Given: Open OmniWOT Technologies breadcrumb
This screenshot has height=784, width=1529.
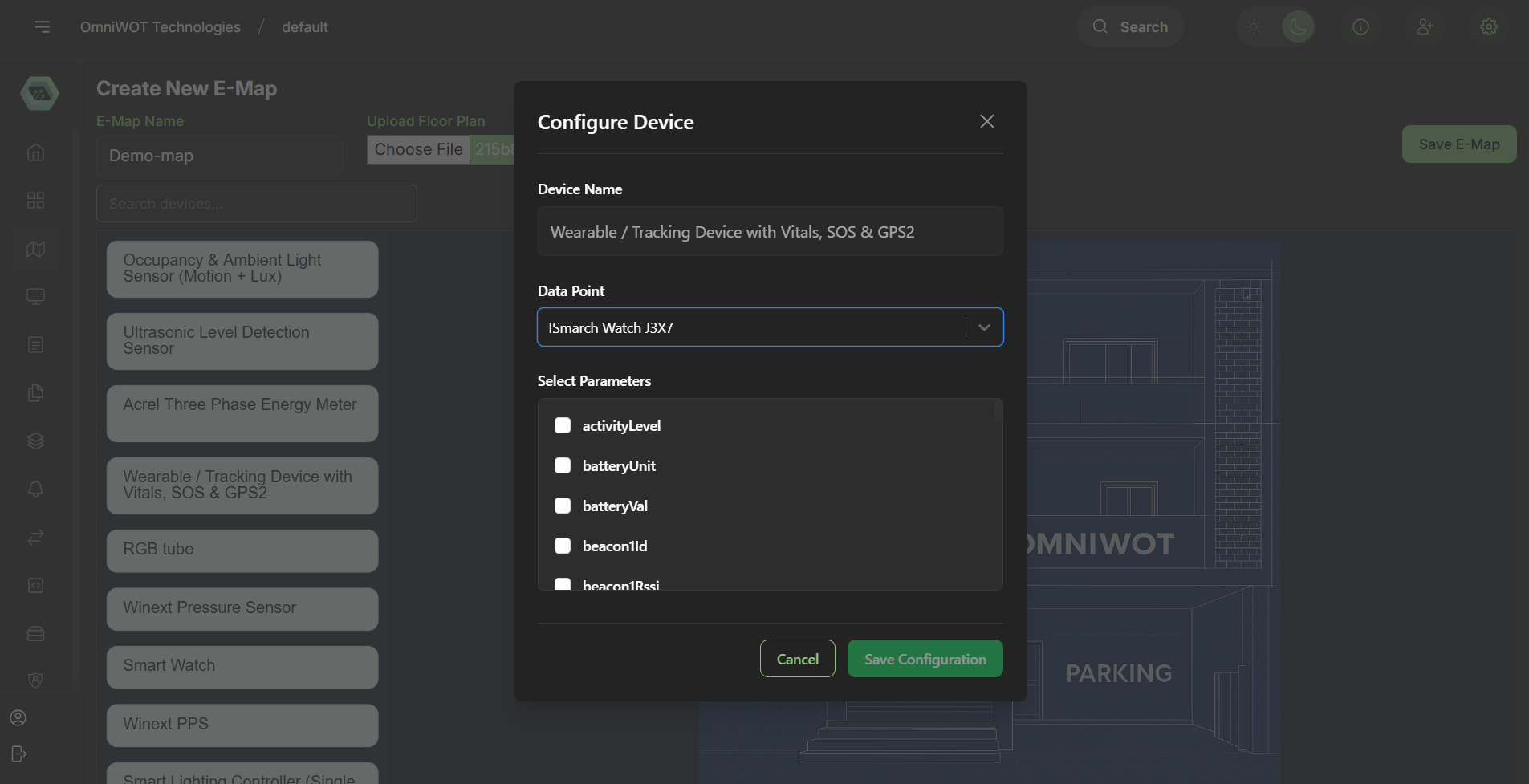Looking at the screenshot, I should (x=161, y=27).
